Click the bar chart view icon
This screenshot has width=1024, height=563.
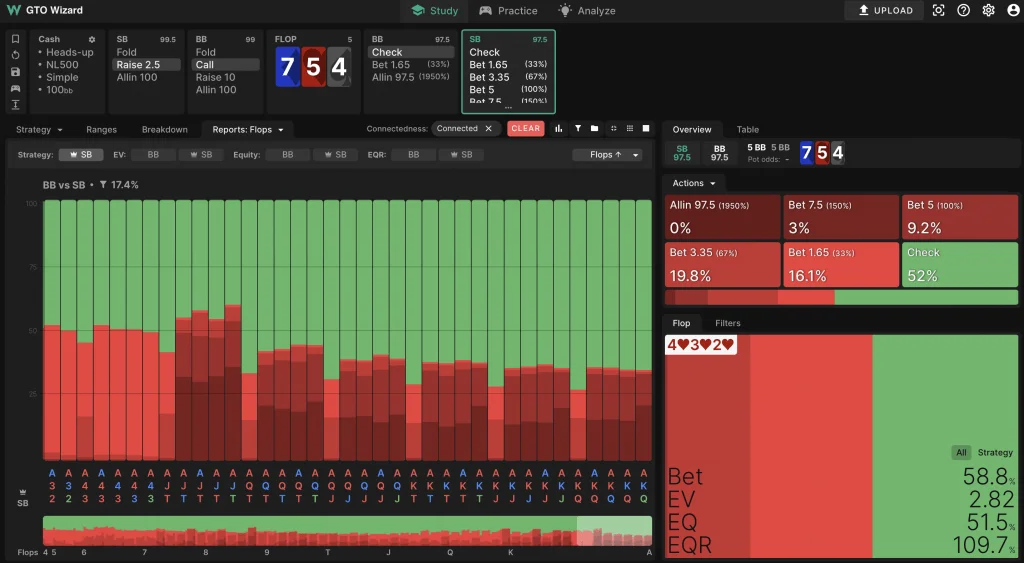point(559,129)
